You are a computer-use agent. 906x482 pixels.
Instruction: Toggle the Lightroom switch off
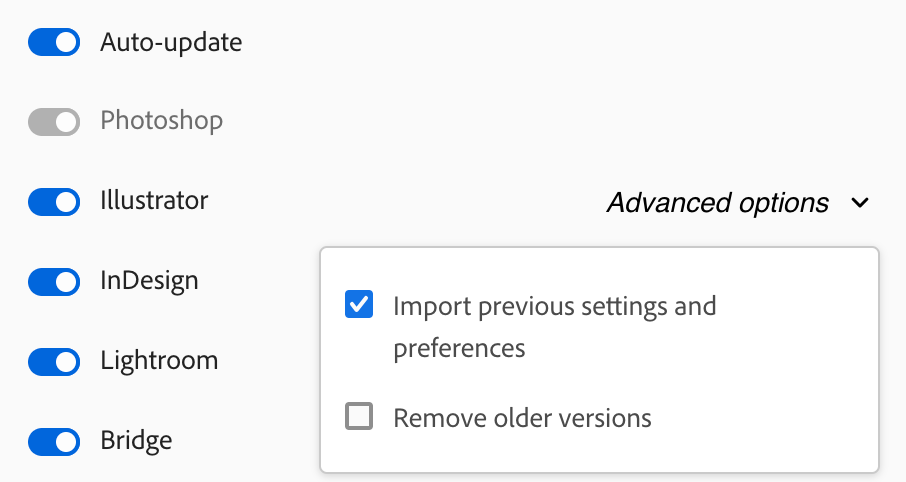click(x=54, y=360)
